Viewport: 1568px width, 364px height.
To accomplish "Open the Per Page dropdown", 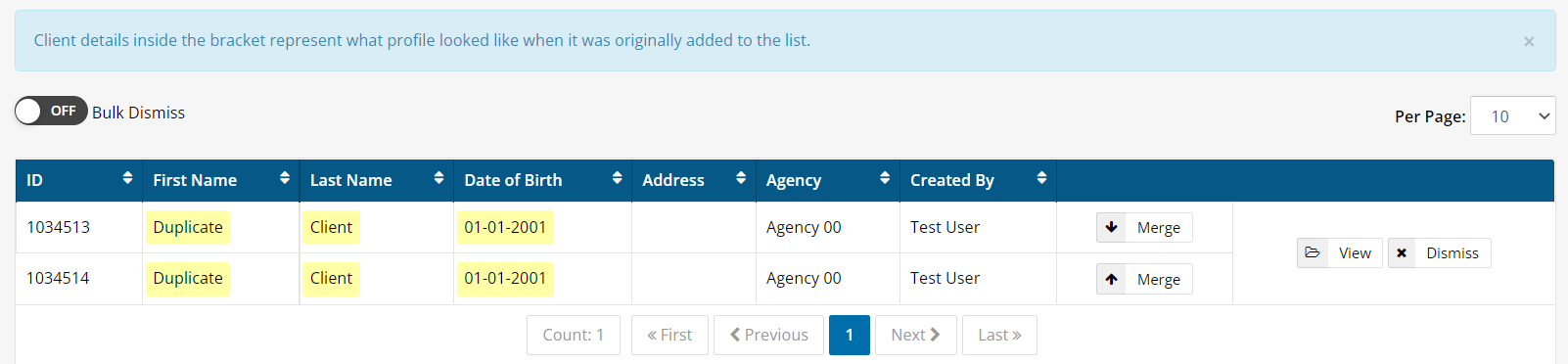I will (1512, 115).
